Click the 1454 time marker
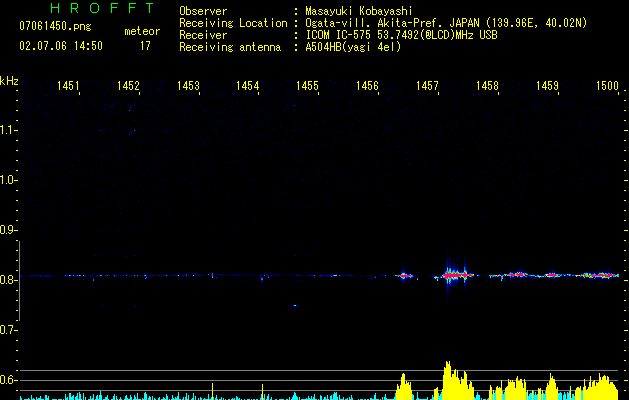The height and width of the screenshot is (400, 629). [248, 86]
